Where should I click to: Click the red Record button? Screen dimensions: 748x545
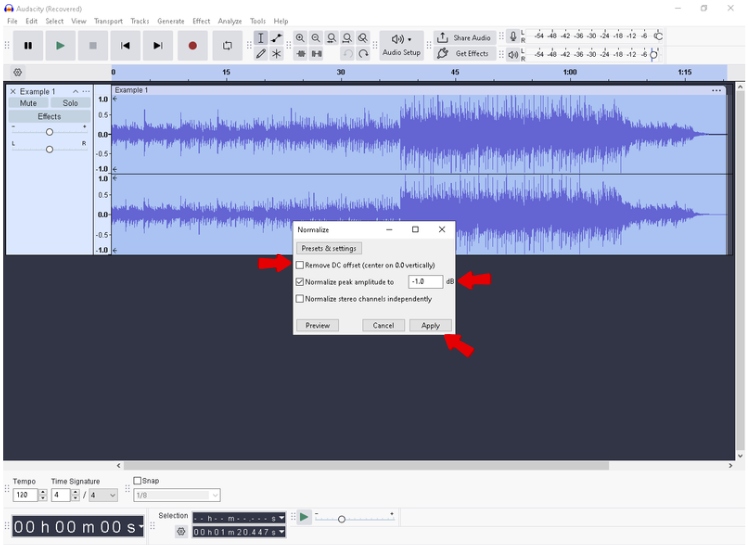[193, 45]
